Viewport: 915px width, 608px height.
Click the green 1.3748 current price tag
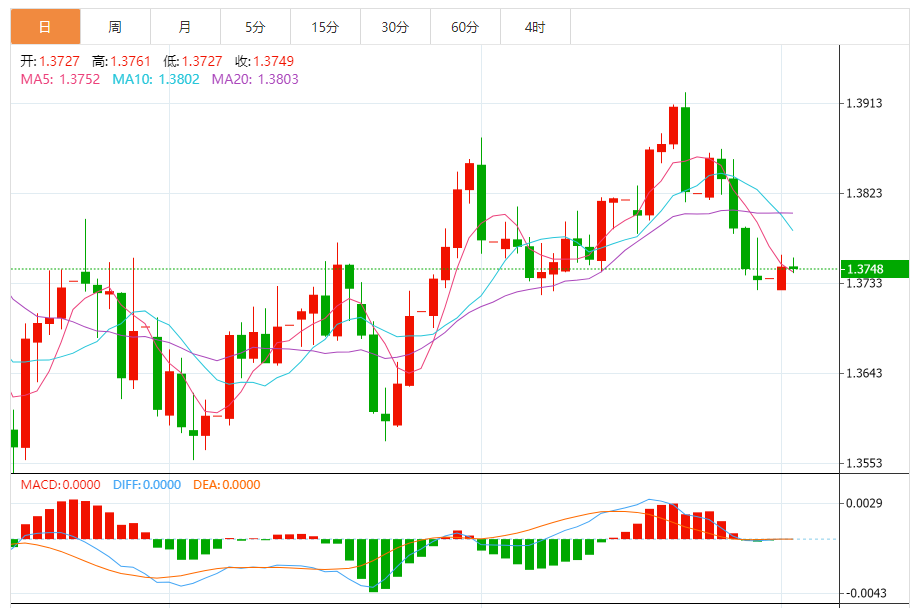(x=874, y=269)
